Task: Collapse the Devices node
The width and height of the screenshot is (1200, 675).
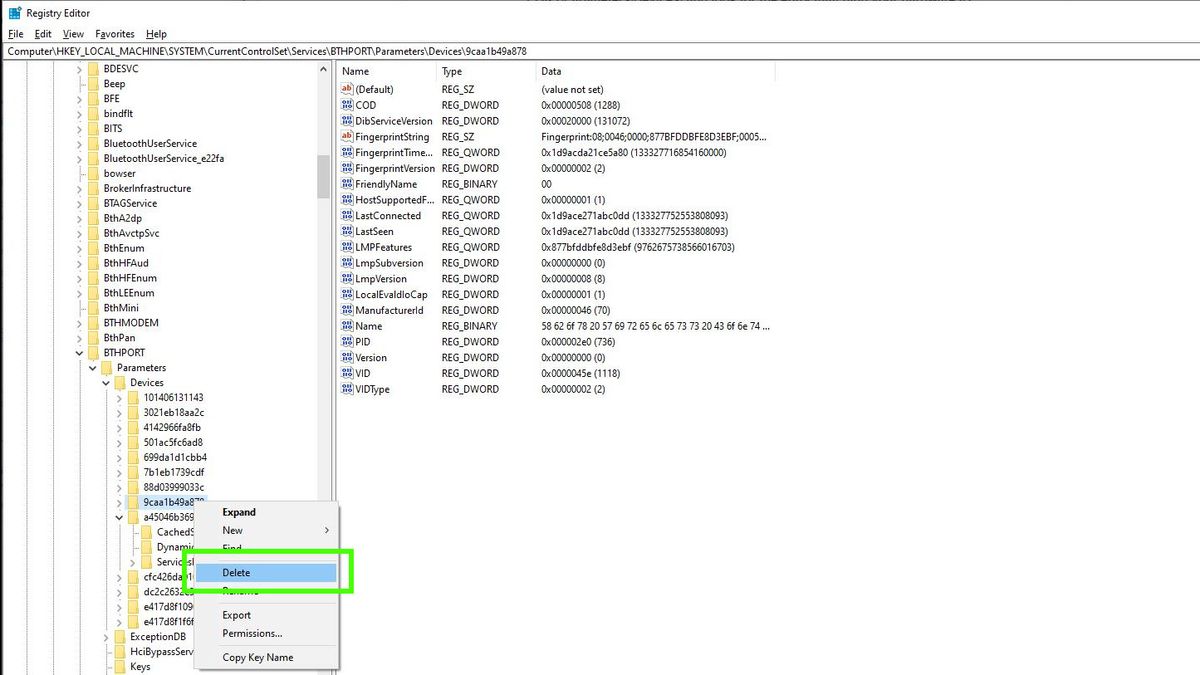Action: (105, 382)
